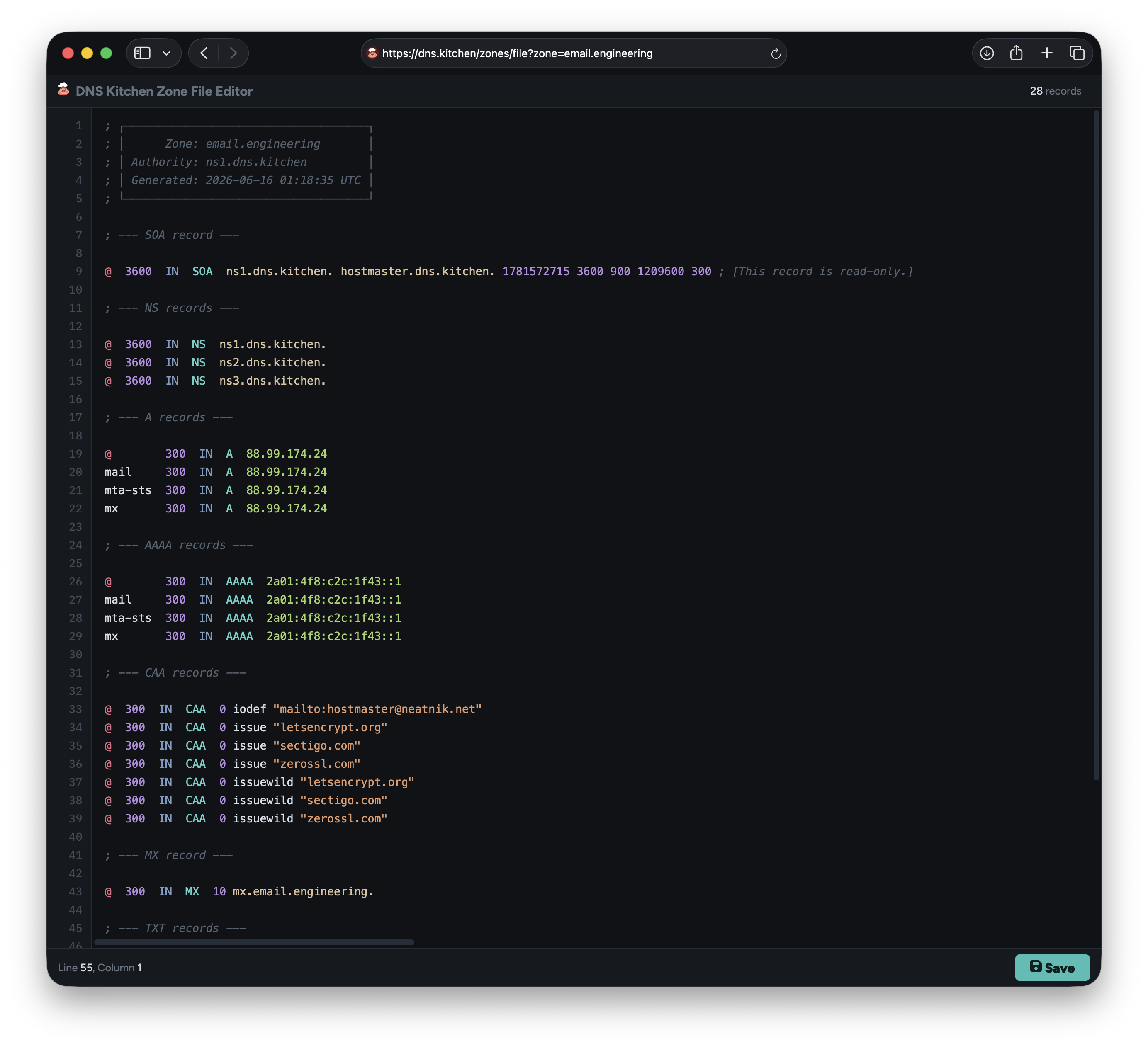This screenshot has height=1048, width=1148.
Task: Click the SOA record line with ns1.dns.kitchen.
Action: pyautogui.click(x=509, y=272)
